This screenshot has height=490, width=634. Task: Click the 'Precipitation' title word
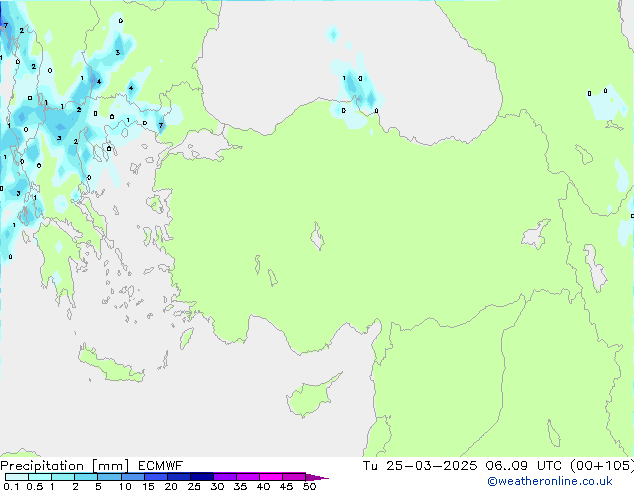coord(42,466)
